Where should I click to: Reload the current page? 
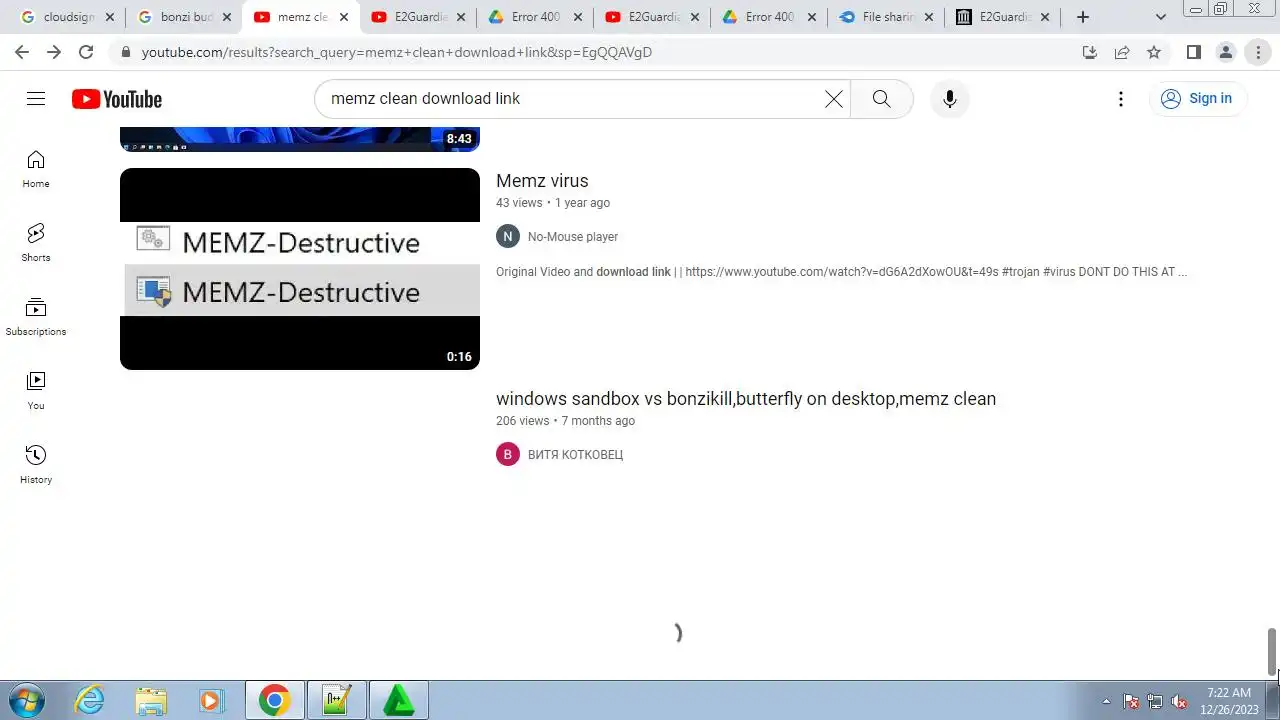86,52
